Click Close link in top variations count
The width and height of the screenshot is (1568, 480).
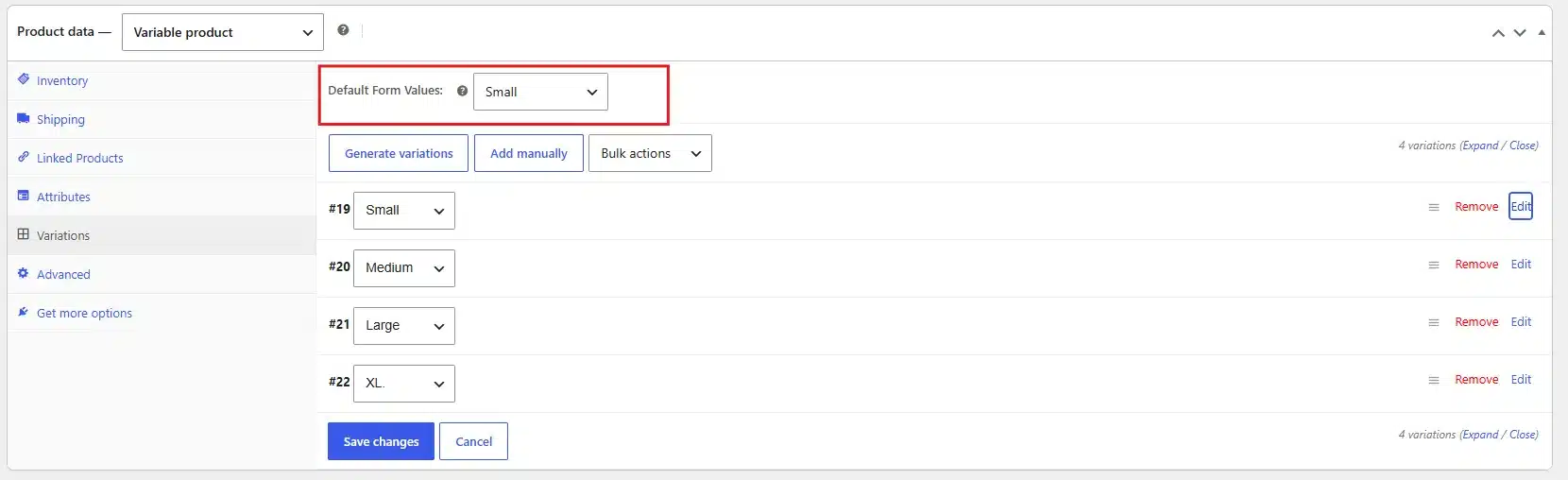[x=1523, y=146]
